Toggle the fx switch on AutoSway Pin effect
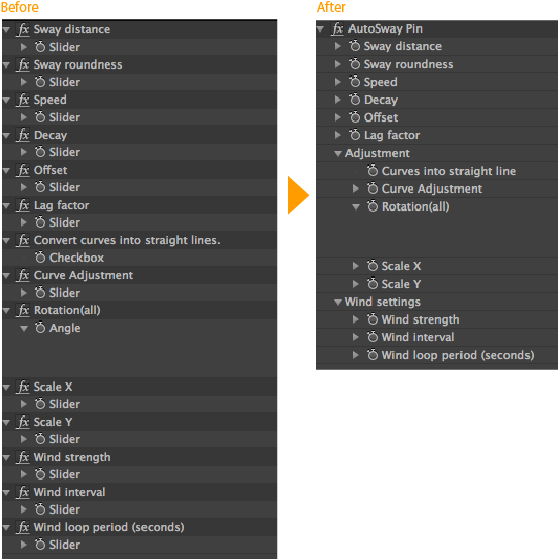The width and height of the screenshot is (558, 559). (337, 29)
